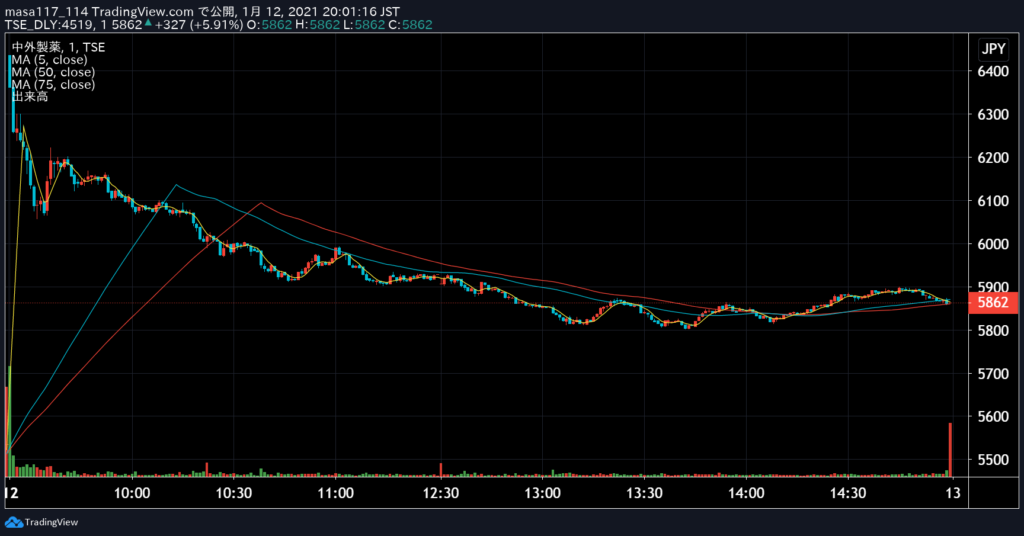
Task: Click the 6000 price axis label
Action: pos(993,244)
